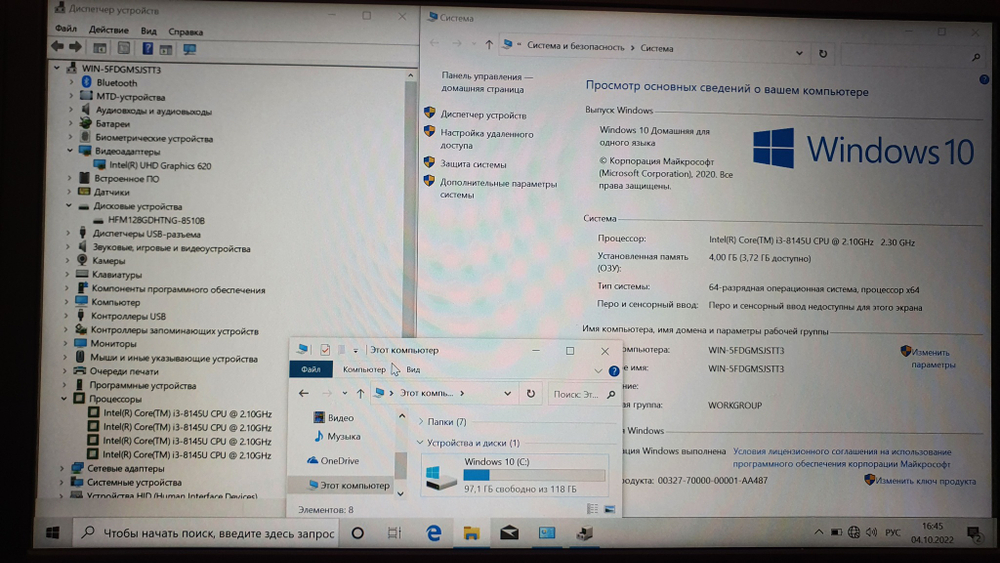Open license agreement terms link
Viewport: 1000px width, 563px height.
[841, 458]
